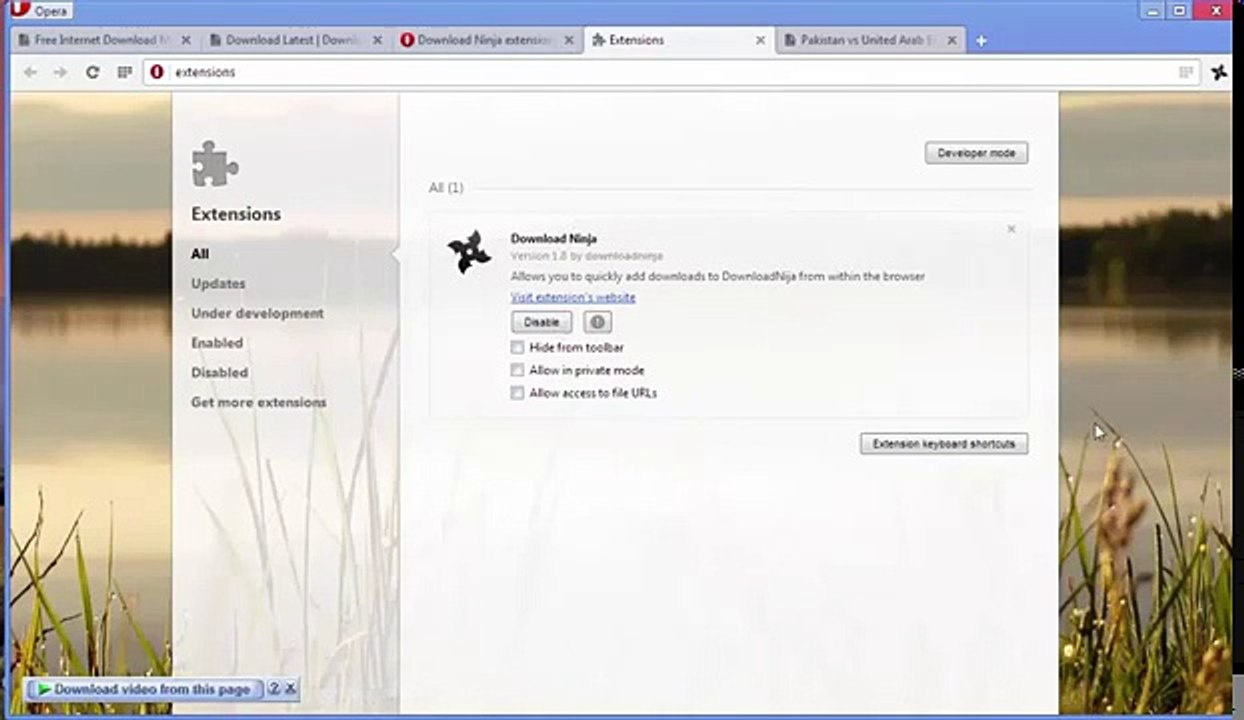
Task: Click the Opera badge in address bar
Action: pos(157,72)
